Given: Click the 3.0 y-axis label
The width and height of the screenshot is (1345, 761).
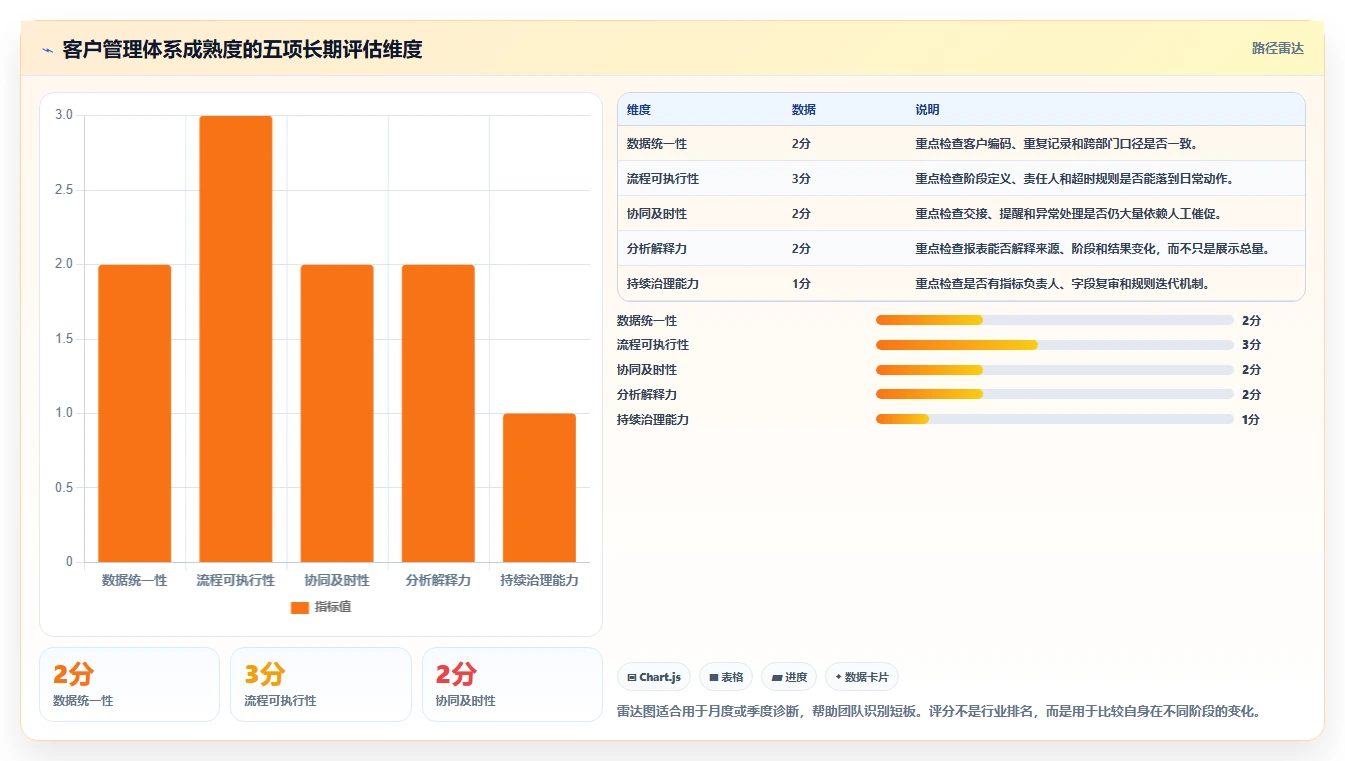Looking at the screenshot, I should (x=64, y=115).
